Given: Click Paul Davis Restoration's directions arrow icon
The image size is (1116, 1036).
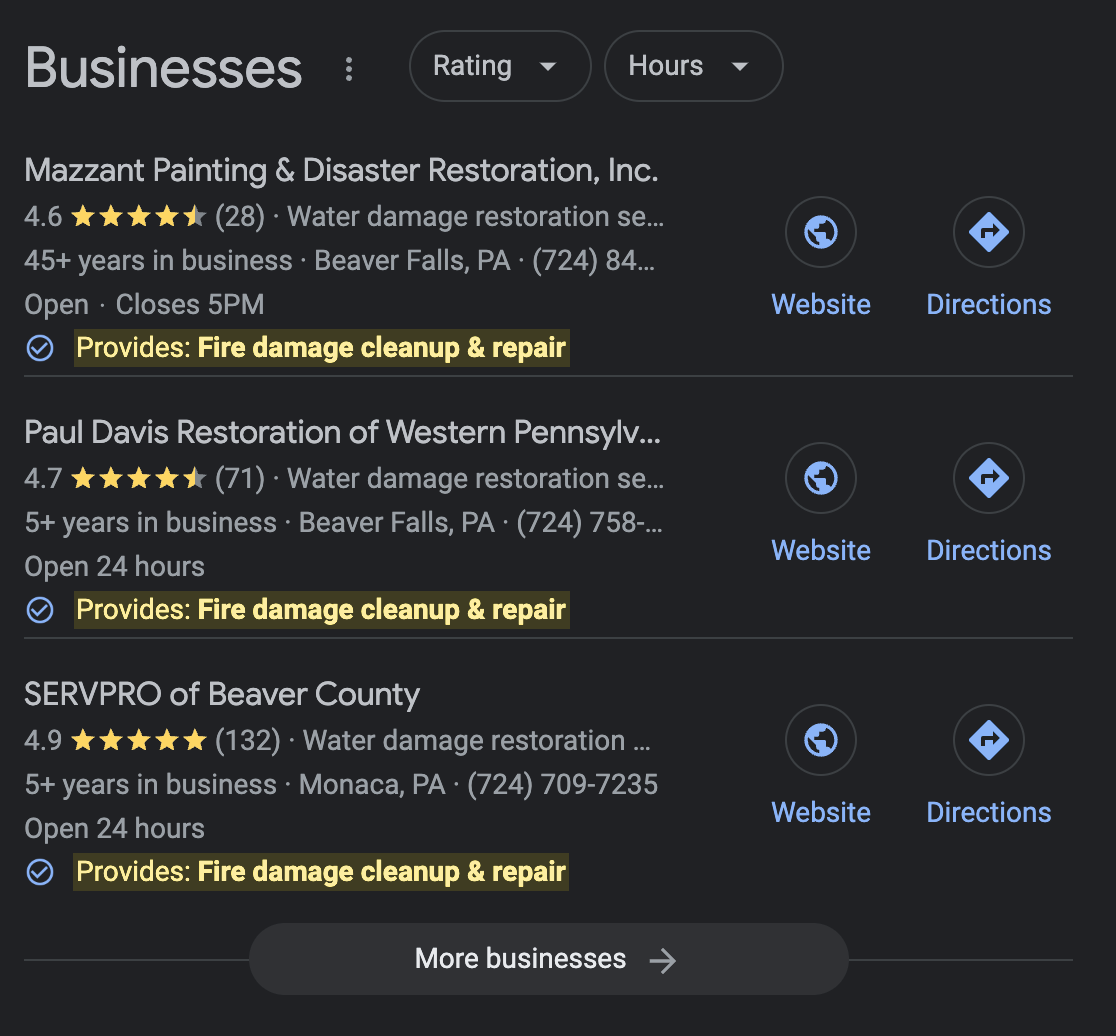Looking at the screenshot, I should [x=988, y=479].
